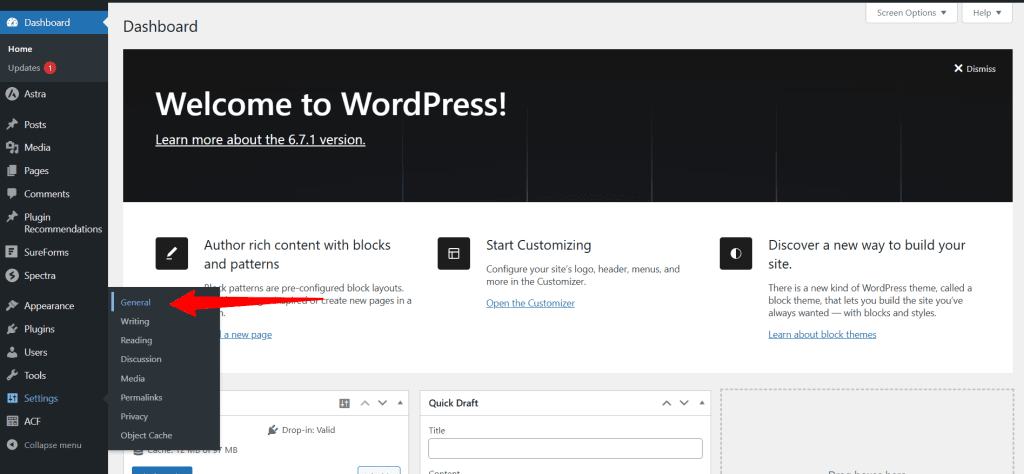Click the SureForms icon
1024x474 pixels.
click(12, 252)
